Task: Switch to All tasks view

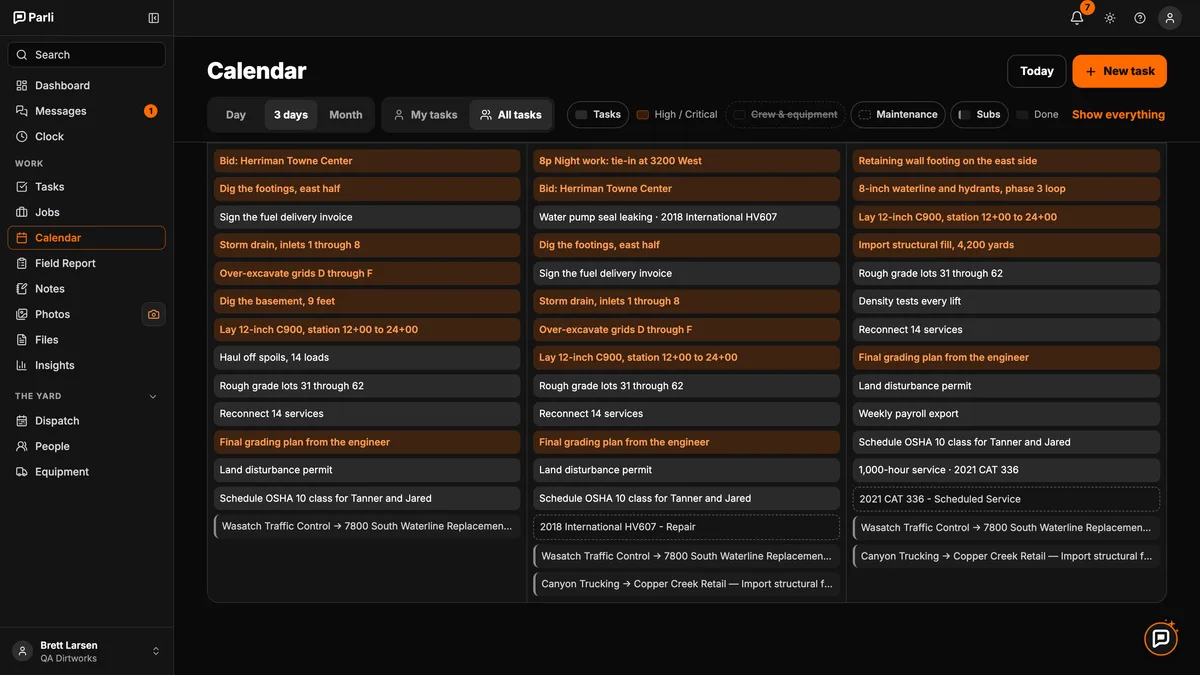Action: coord(510,115)
